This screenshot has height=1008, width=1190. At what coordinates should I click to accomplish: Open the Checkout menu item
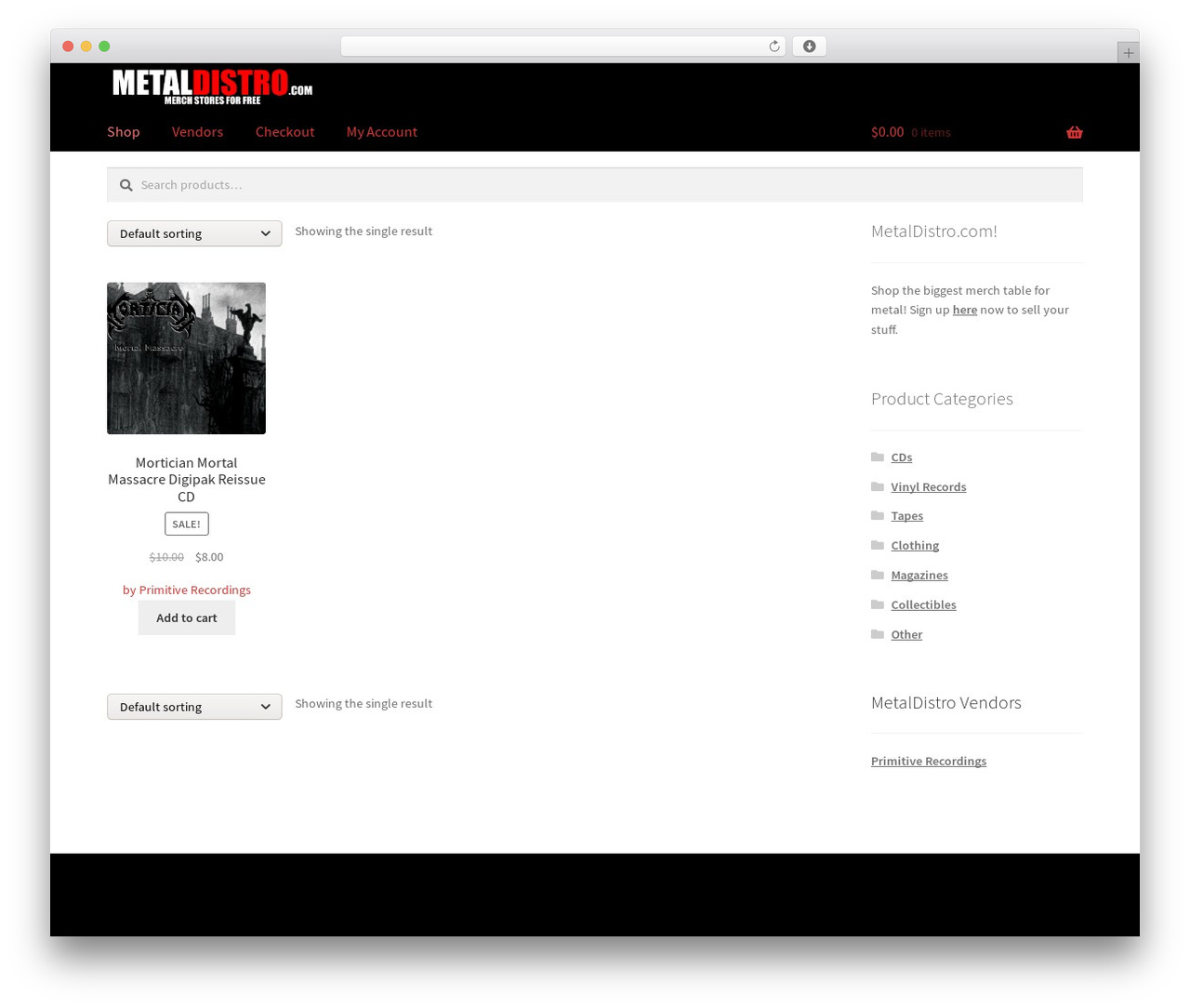point(284,132)
